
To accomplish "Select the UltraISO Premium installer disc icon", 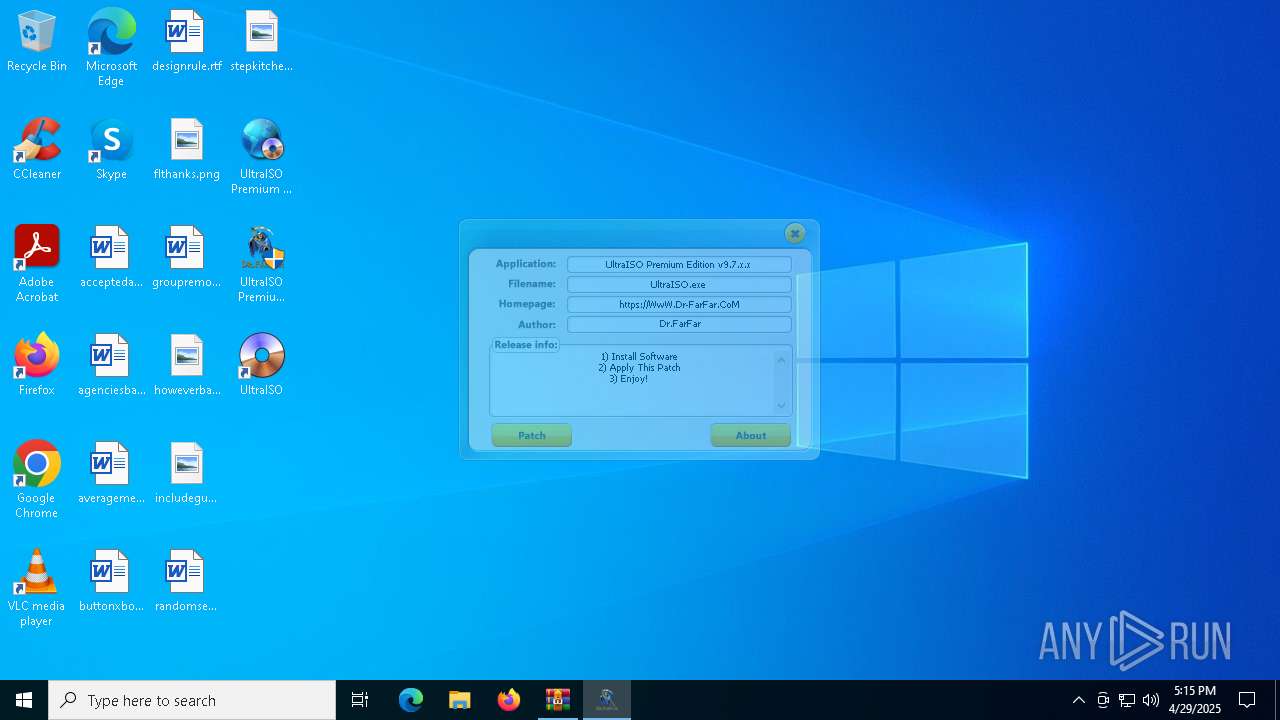I will tap(261, 157).
